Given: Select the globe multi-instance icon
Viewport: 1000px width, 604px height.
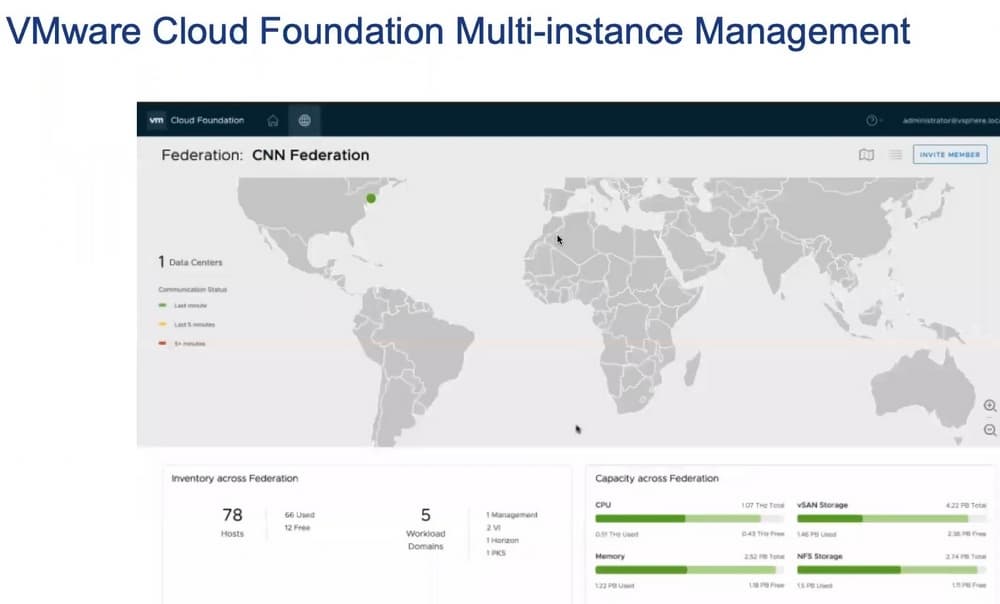Looking at the screenshot, I should (304, 121).
